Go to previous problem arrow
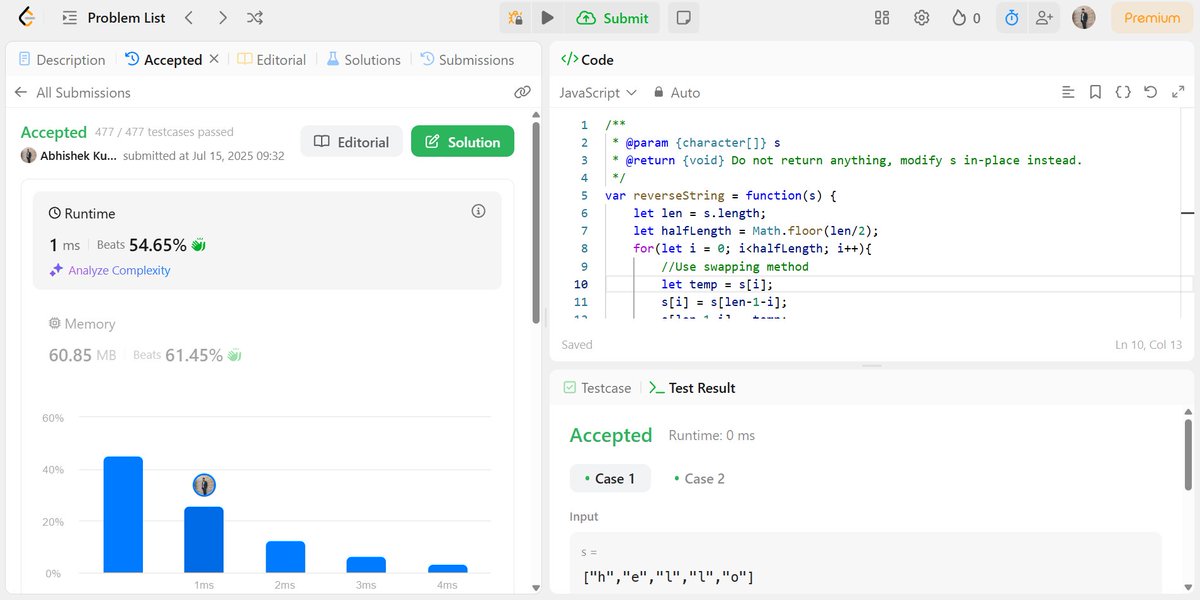Image resolution: width=1200 pixels, height=600 pixels. coord(189,18)
